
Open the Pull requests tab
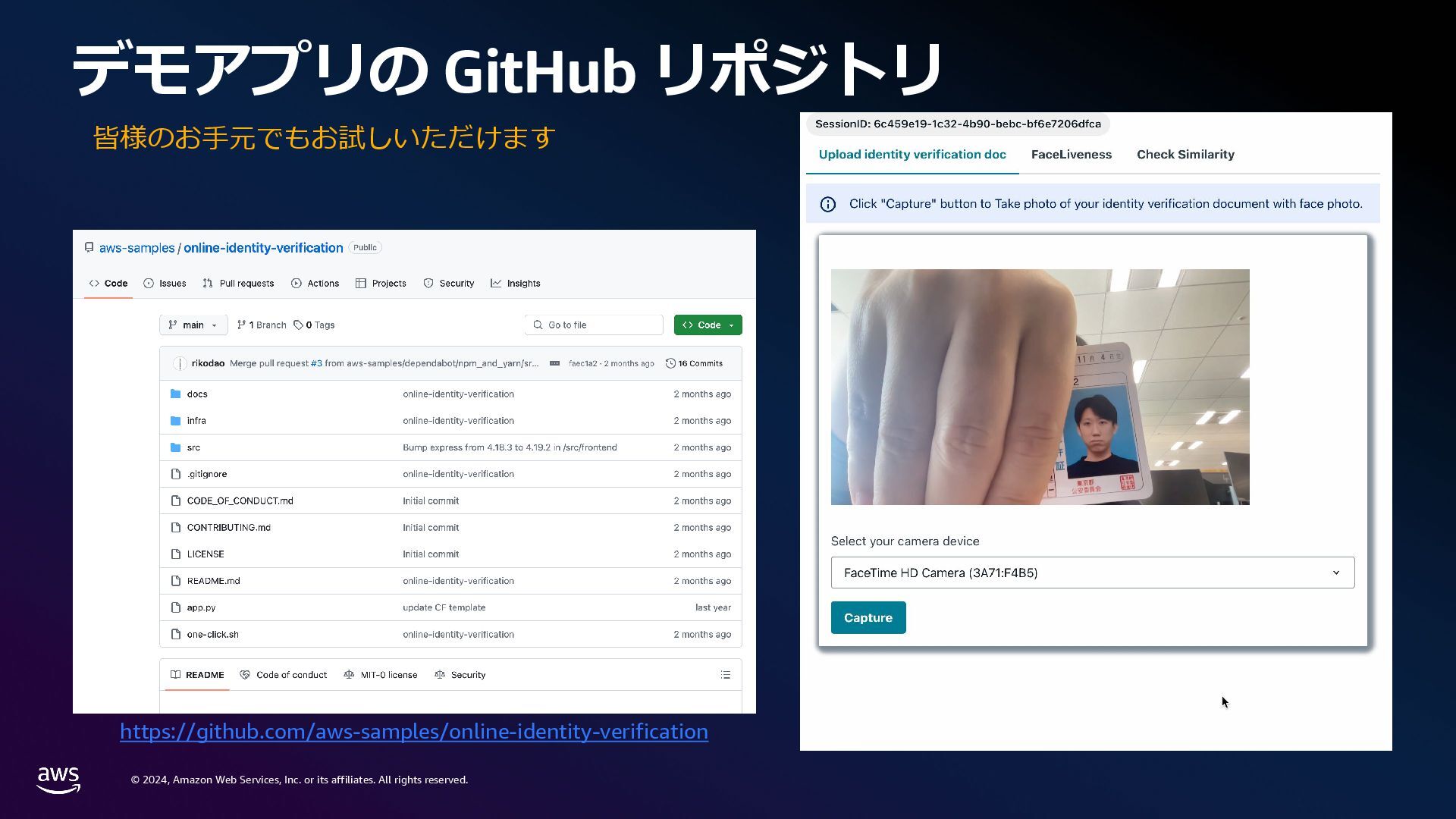[x=238, y=284]
